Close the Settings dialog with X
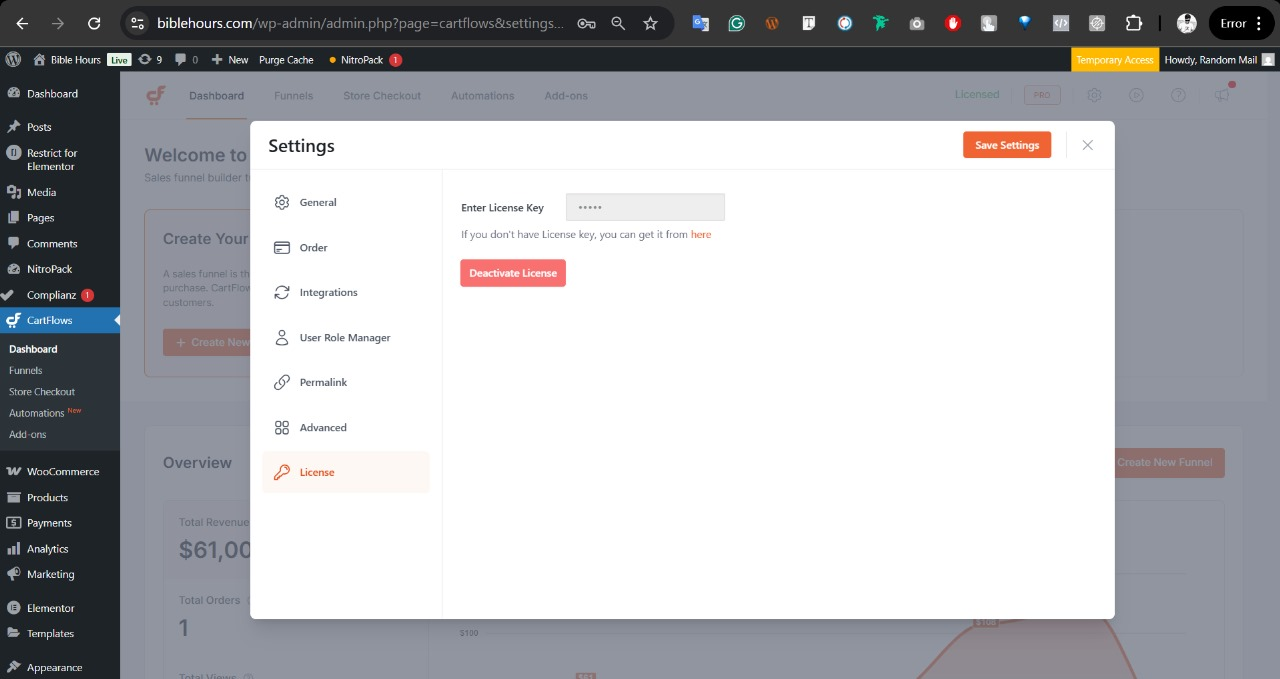This screenshot has height=679, width=1280. tap(1087, 145)
